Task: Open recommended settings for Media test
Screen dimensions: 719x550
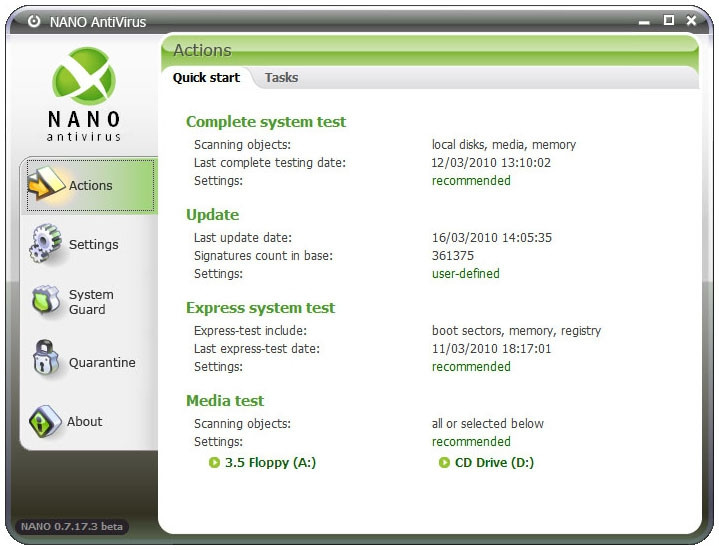Action: click(471, 441)
